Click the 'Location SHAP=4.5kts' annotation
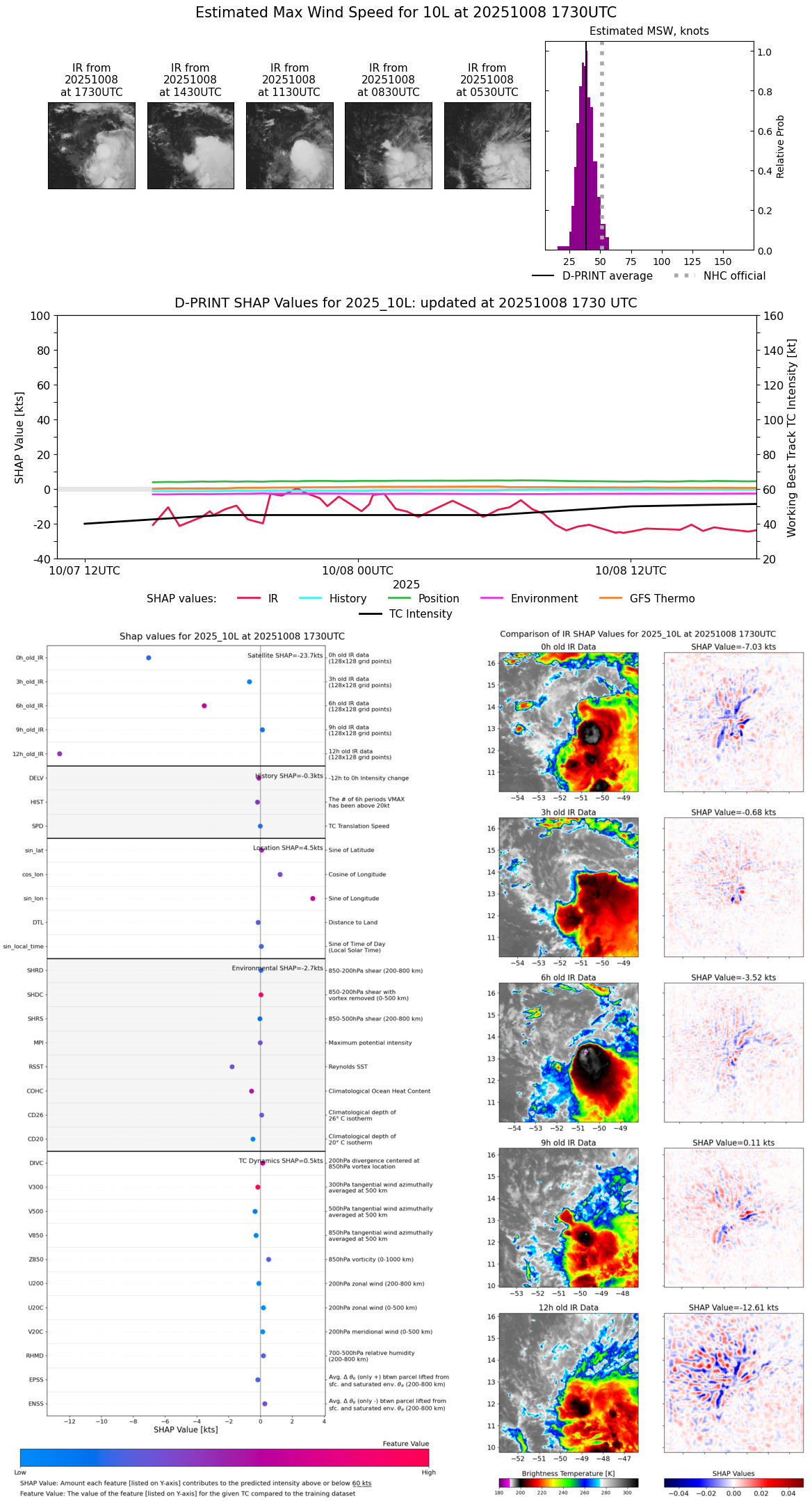The height and width of the screenshot is (1501, 812). [288, 849]
